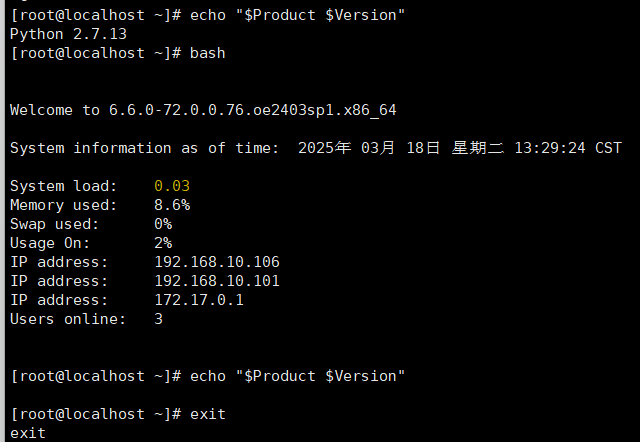Image resolution: width=640 pixels, height=442 pixels.
Task: Click the Usage On 2% value
Action: 163,243
